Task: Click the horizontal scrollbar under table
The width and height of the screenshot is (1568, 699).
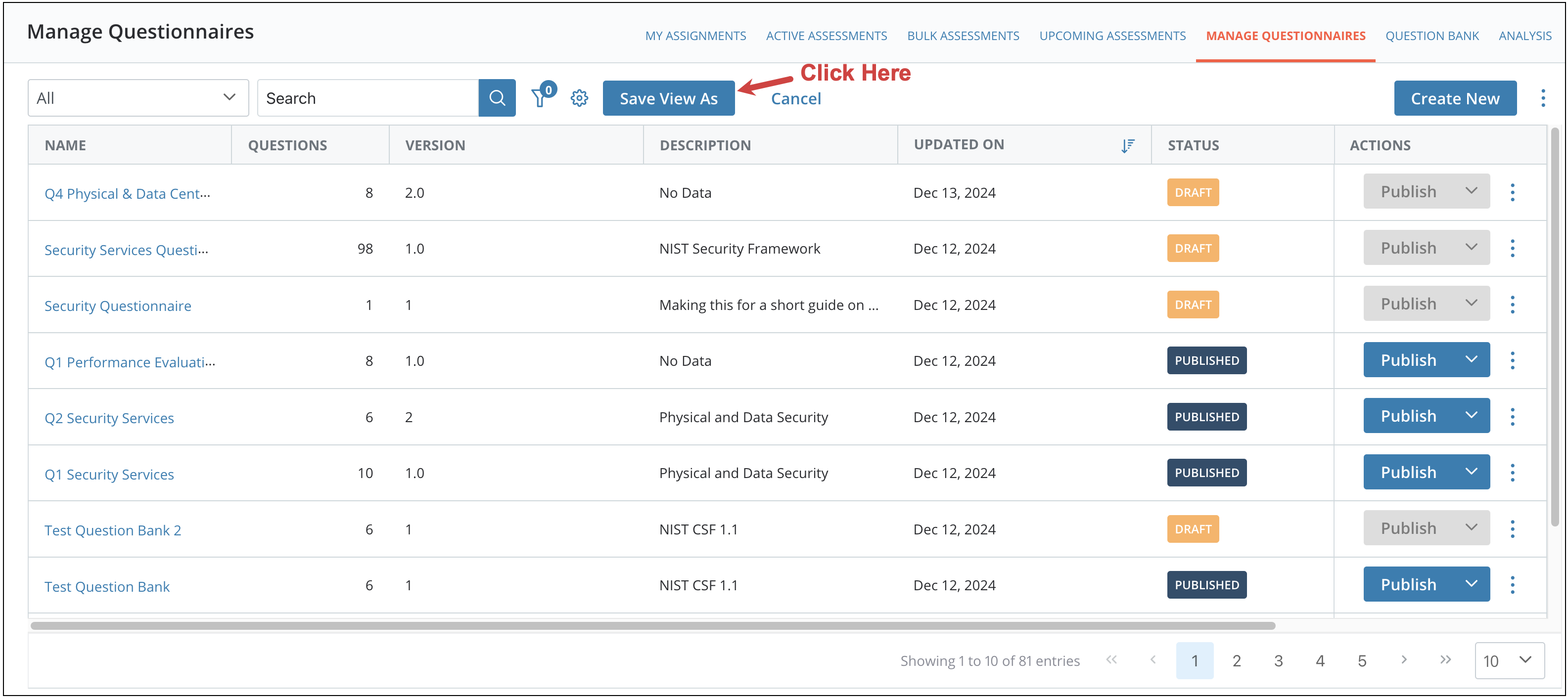Action: (x=652, y=625)
